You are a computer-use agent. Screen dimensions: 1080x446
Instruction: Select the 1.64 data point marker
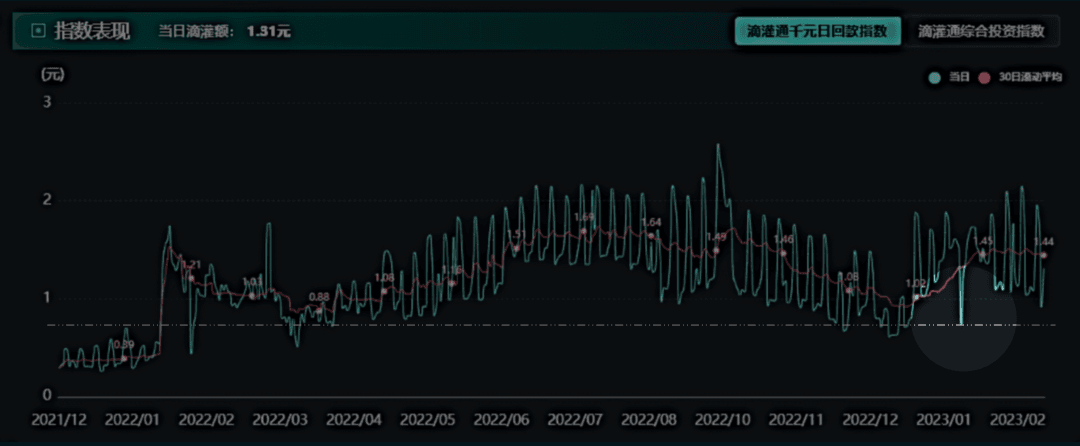(651, 235)
